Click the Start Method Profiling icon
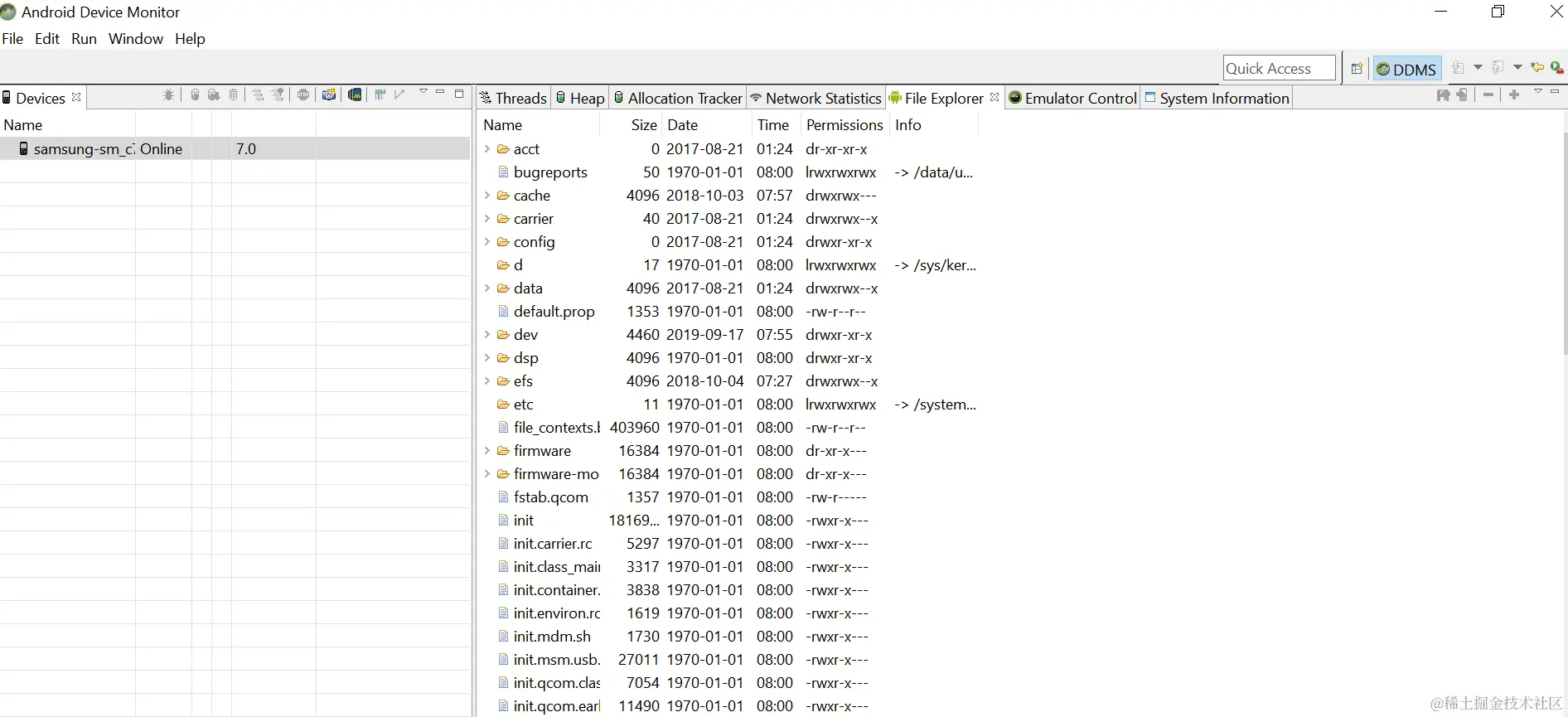 [x=278, y=95]
